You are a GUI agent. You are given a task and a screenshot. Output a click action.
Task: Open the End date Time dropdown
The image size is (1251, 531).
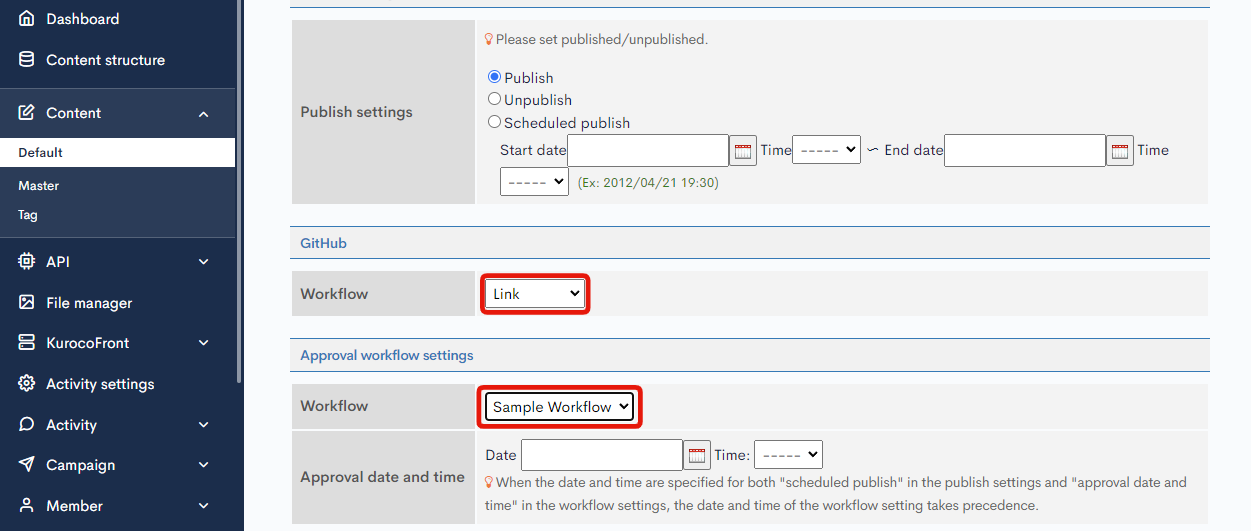coord(534,182)
